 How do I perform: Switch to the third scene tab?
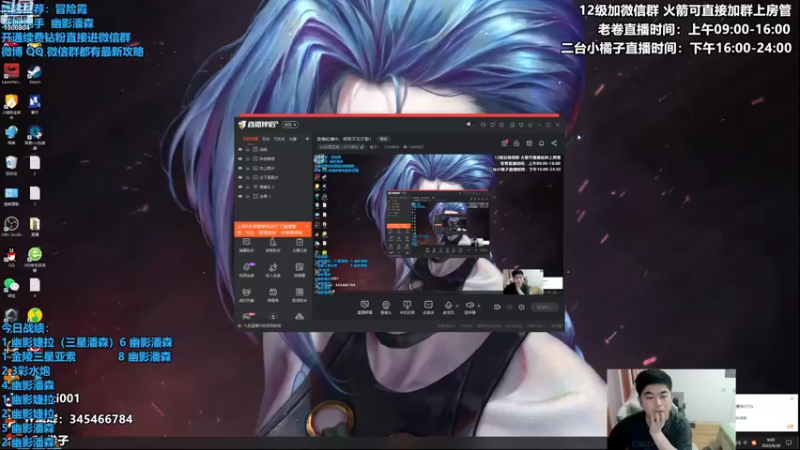[279, 139]
